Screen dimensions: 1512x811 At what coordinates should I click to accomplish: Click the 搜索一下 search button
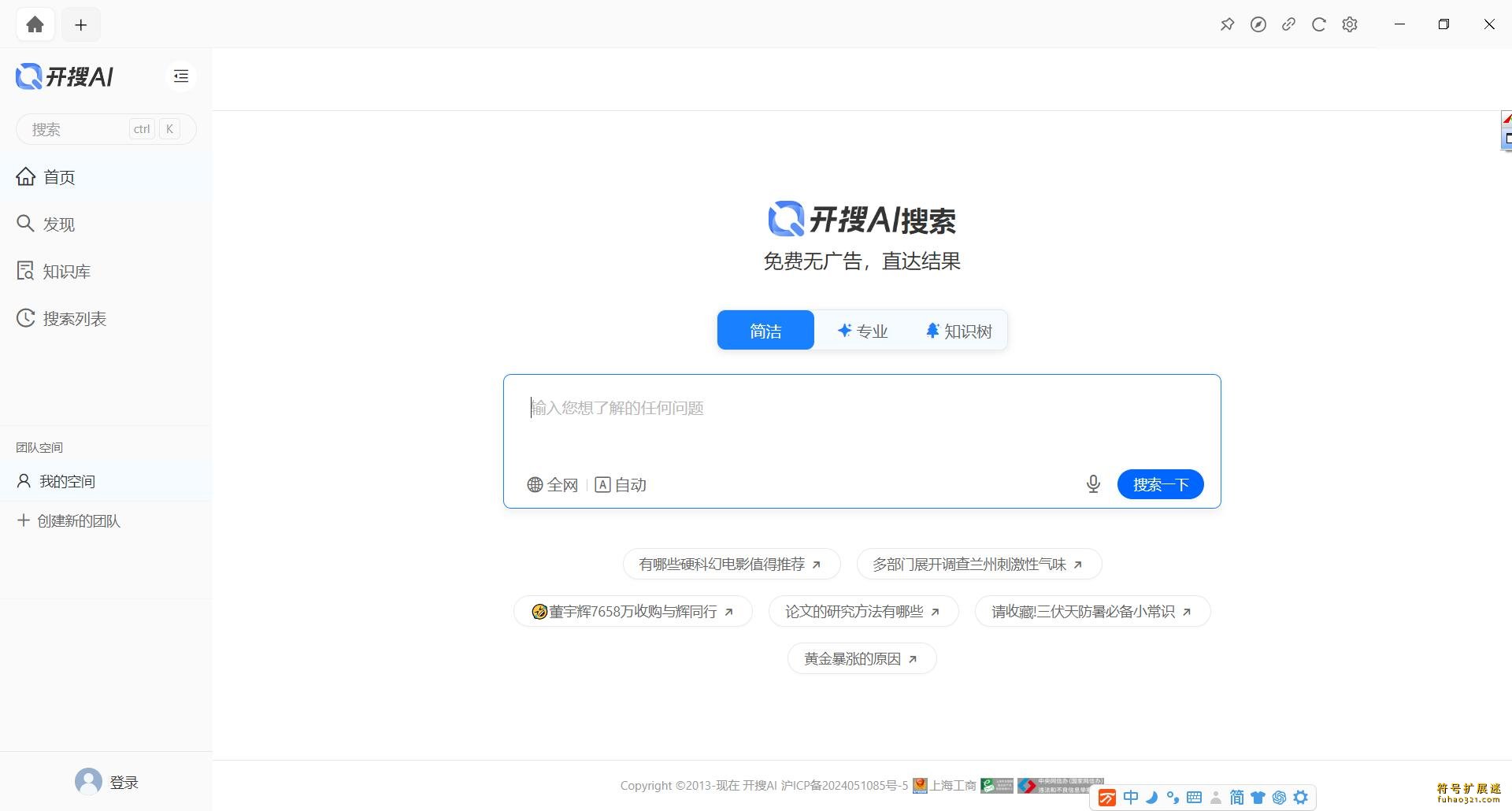(x=1160, y=484)
